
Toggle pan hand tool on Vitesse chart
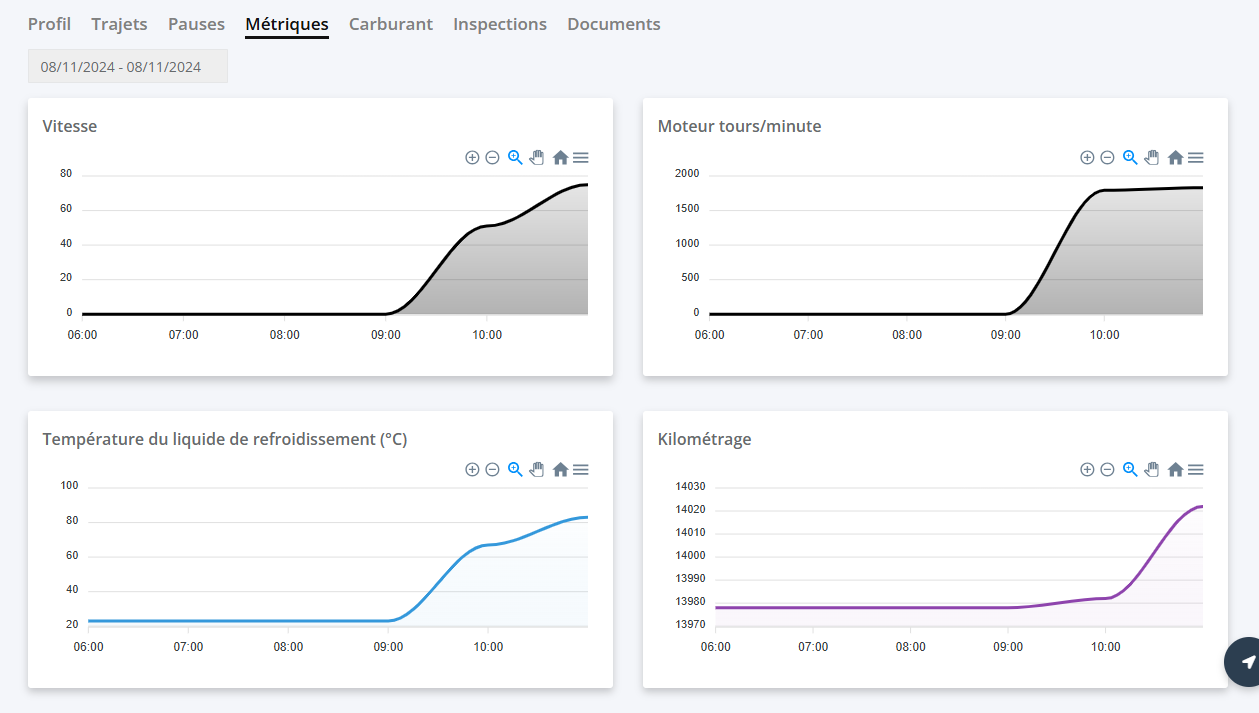pyautogui.click(x=537, y=157)
